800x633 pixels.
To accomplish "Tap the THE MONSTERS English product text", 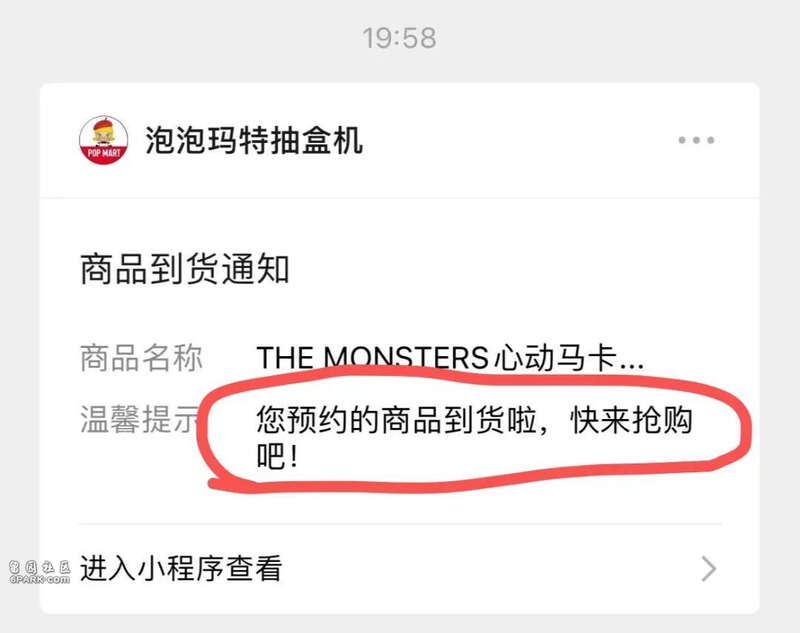I will coord(372,357).
